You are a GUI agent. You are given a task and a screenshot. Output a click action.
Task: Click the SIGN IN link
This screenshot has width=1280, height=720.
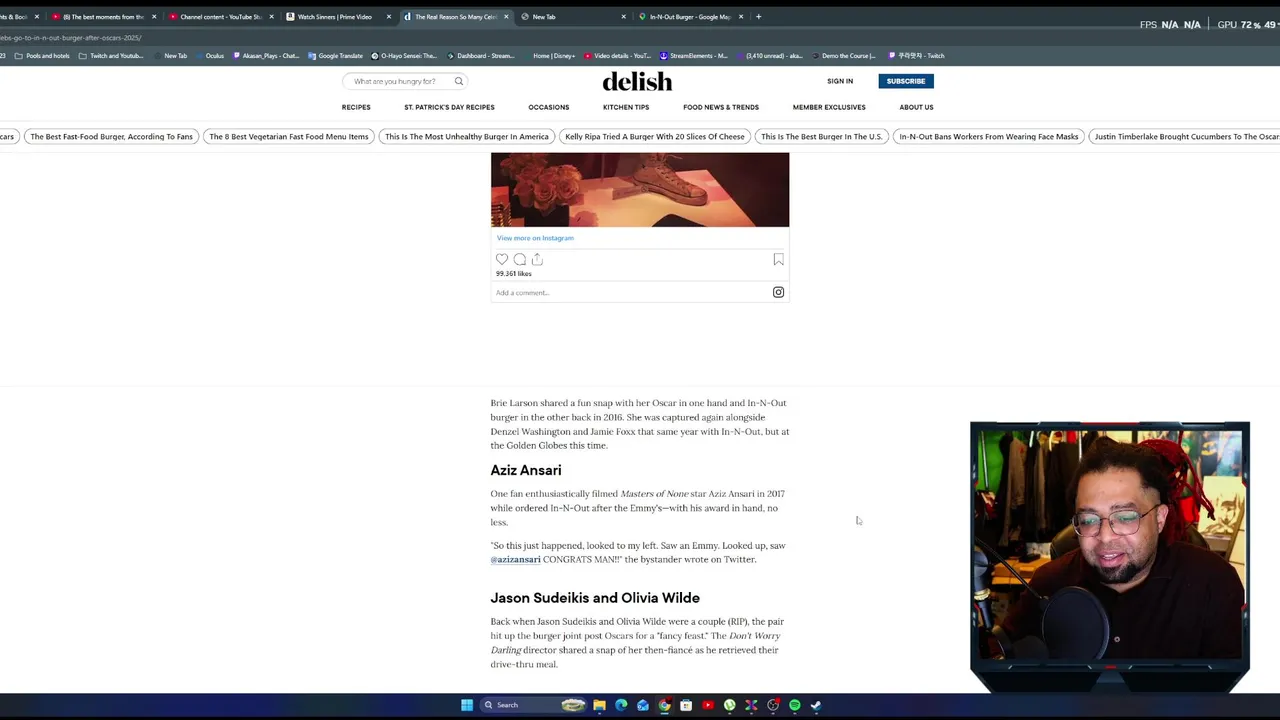(x=840, y=81)
